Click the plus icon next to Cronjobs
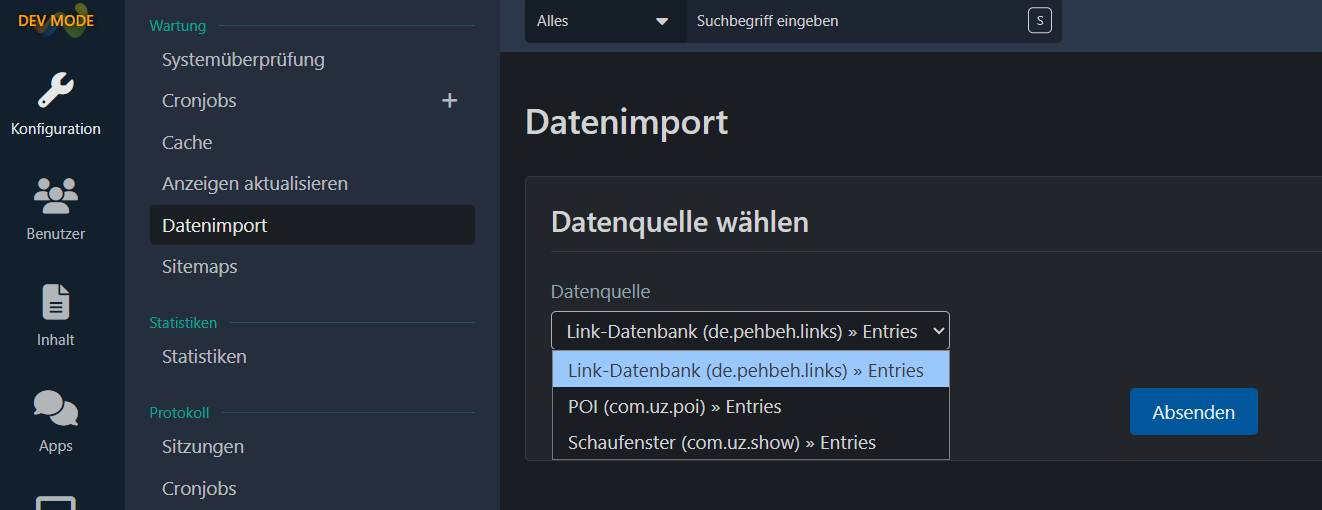 [449, 101]
